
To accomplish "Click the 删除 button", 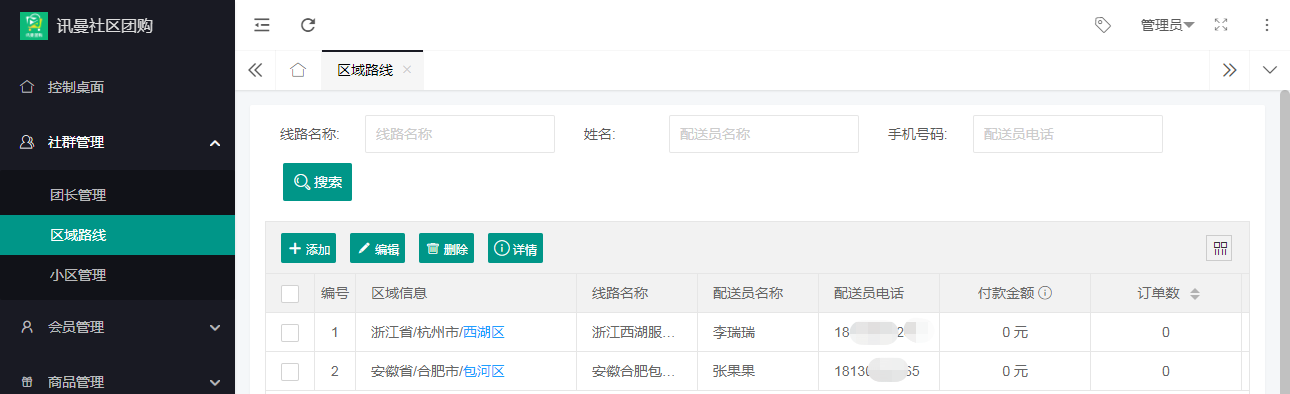I will pos(447,249).
